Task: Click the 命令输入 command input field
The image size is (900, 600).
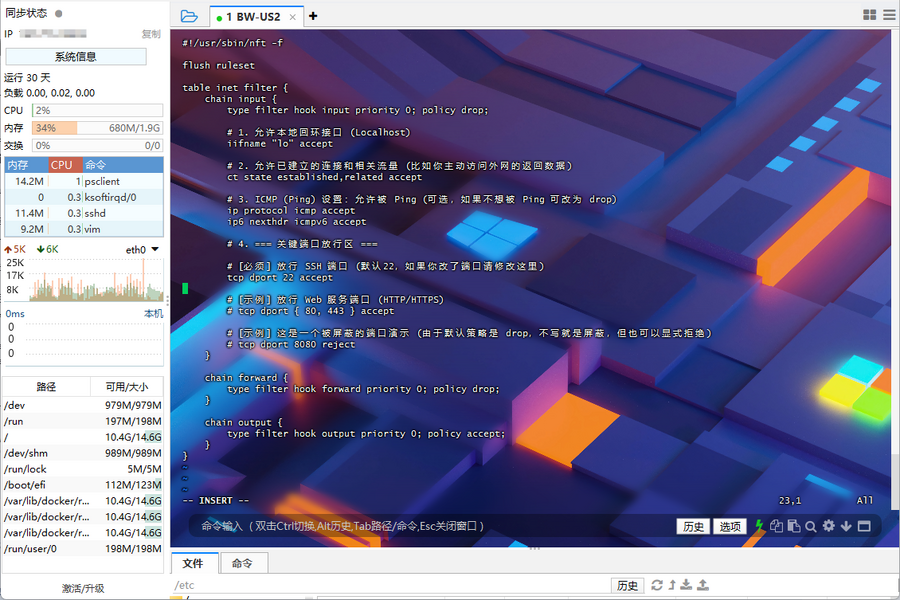Action: click(430, 526)
